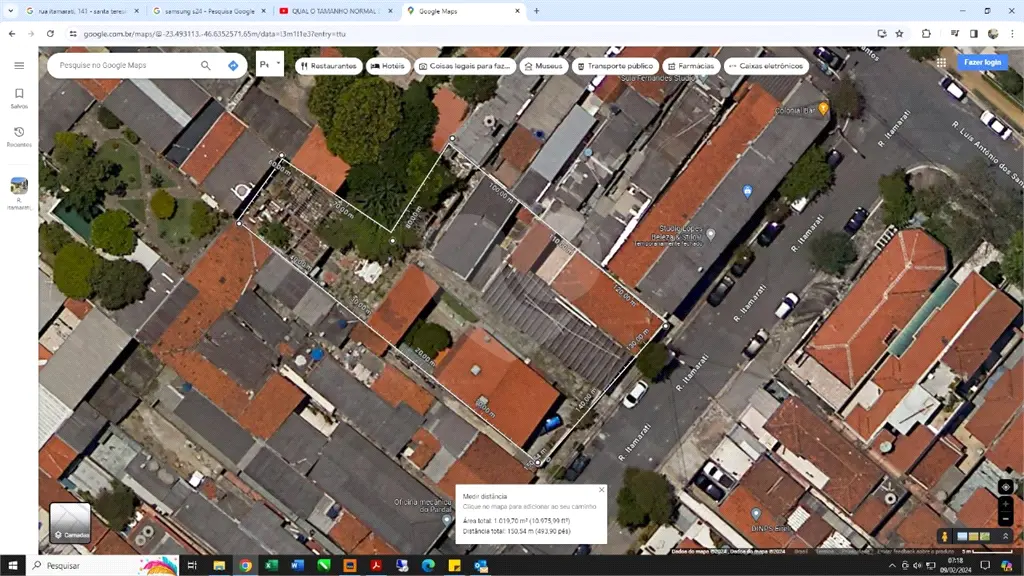The image size is (1024, 576).
Task: Zoom in on the map
Action: pos(1005,504)
